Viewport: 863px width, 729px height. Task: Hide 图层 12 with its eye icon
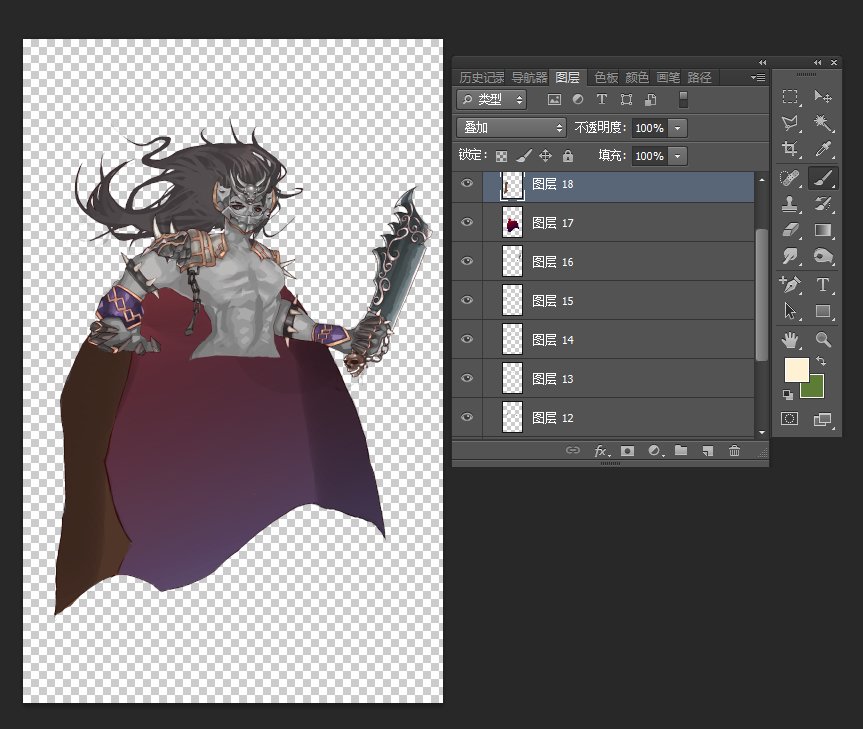tap(467, 417)
